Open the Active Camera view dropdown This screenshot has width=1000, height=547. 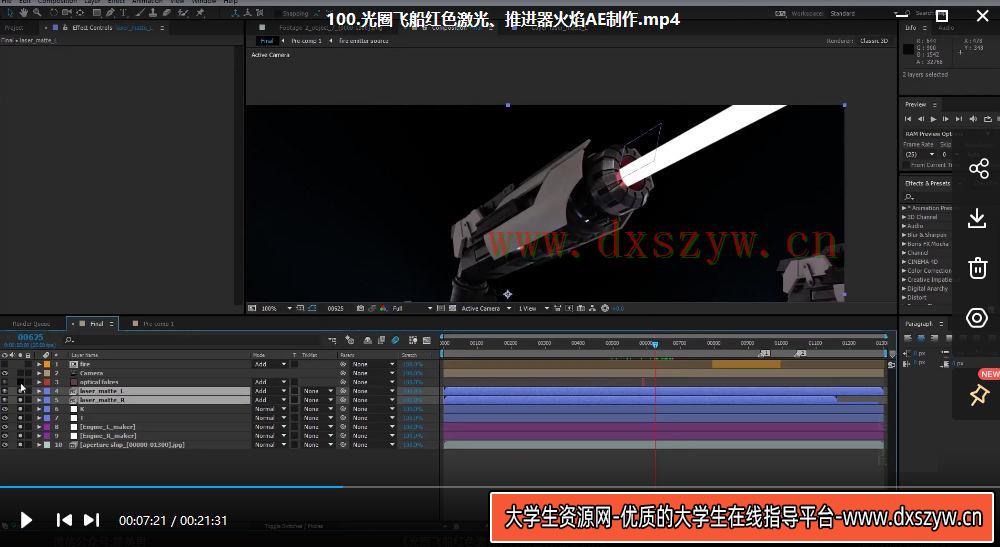coord(486,308)
